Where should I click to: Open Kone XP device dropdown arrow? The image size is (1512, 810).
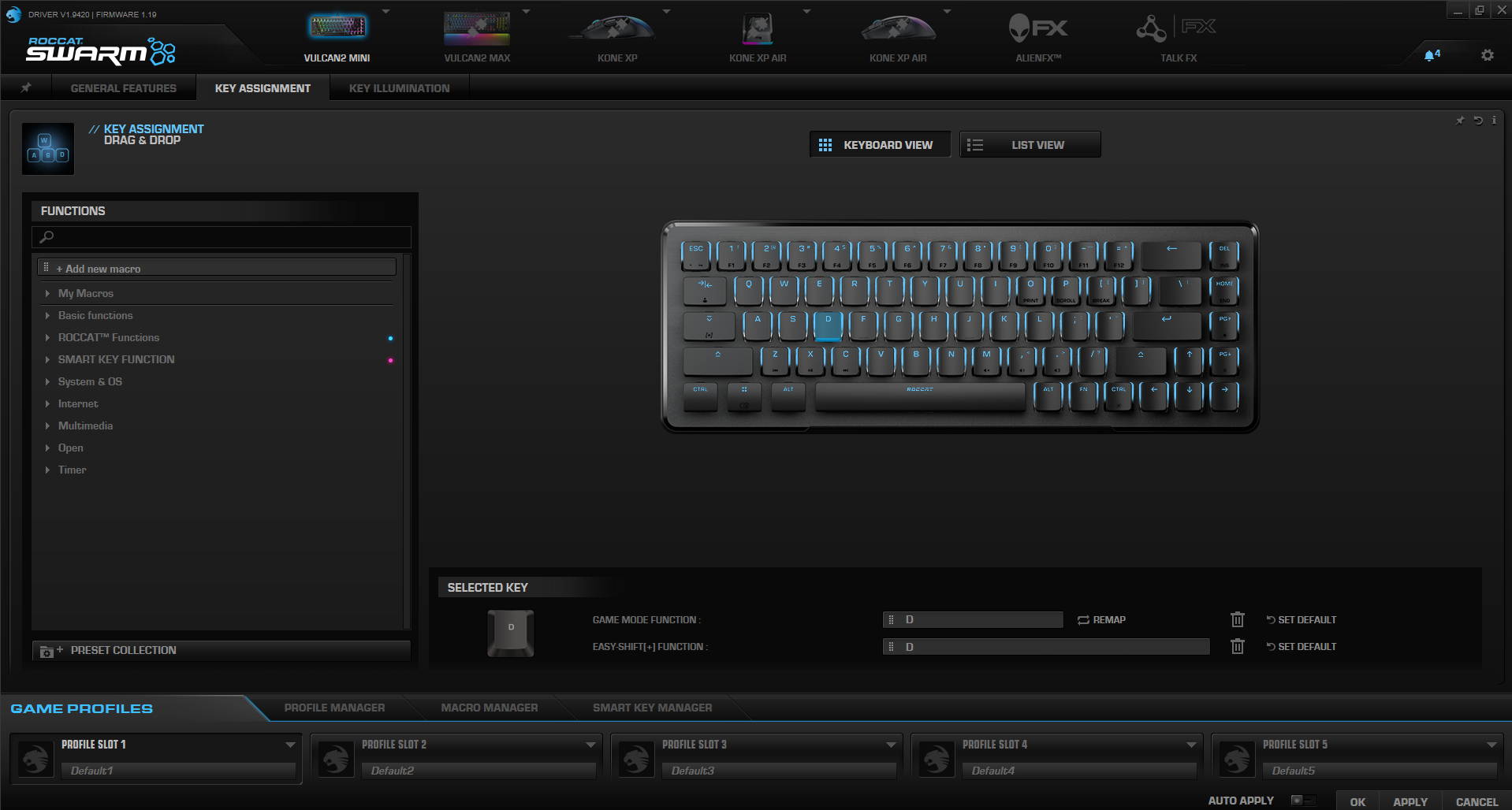(666, 12)
